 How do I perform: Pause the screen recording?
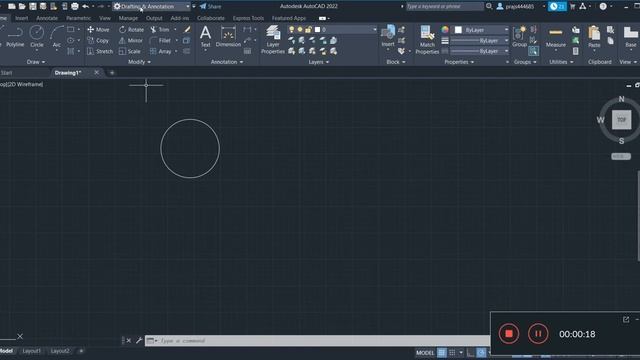538,334
